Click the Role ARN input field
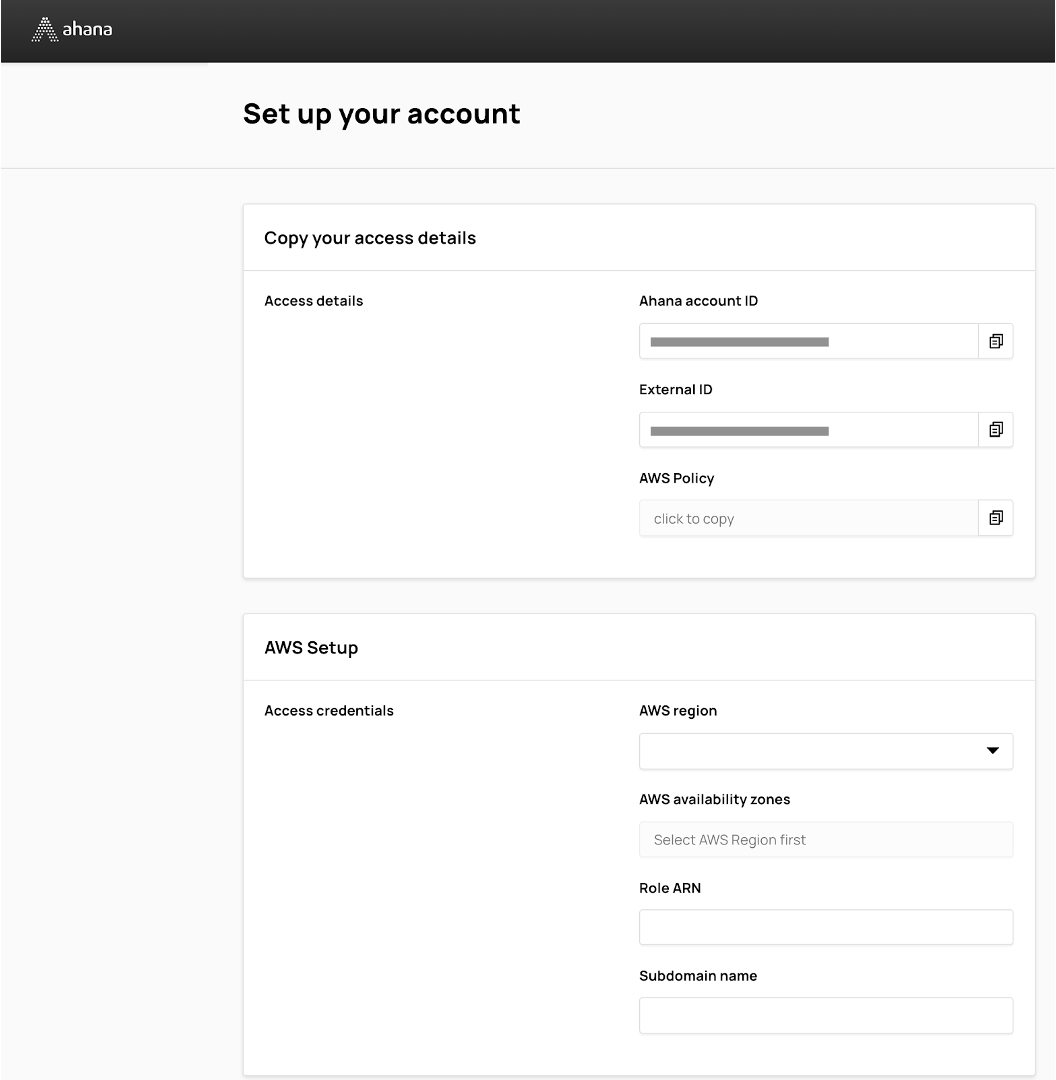Viewport: 1056px width, 1080px height. (826, 927)
